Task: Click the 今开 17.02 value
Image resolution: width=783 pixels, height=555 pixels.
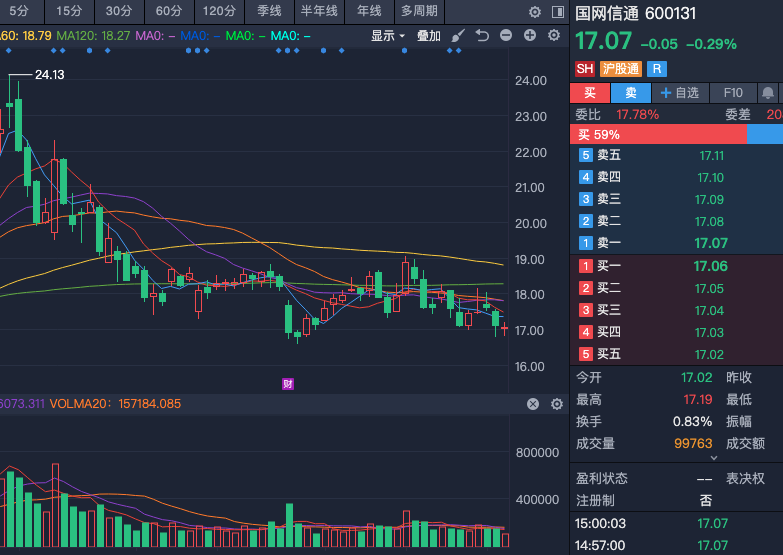Action: [x=697, y=377]
